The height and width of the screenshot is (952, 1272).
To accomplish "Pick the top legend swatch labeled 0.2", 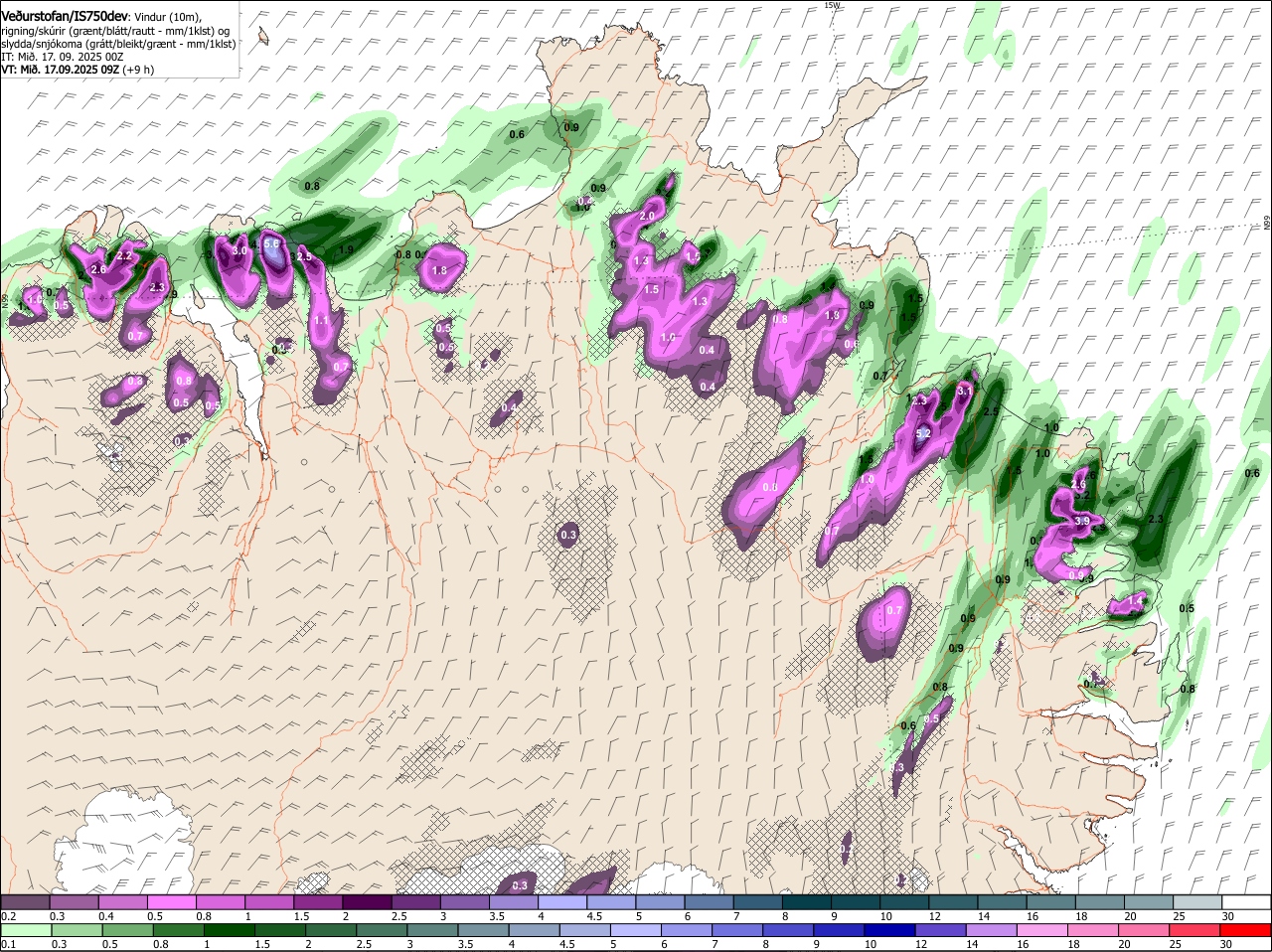I will 25,901.
